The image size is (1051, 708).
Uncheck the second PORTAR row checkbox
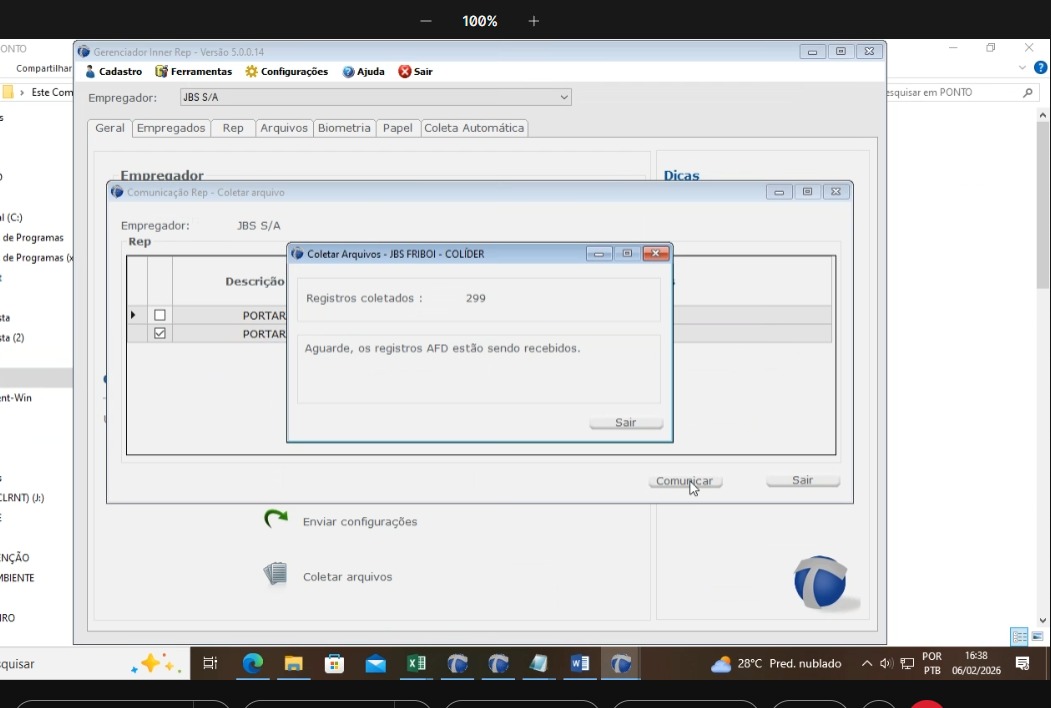160,333
